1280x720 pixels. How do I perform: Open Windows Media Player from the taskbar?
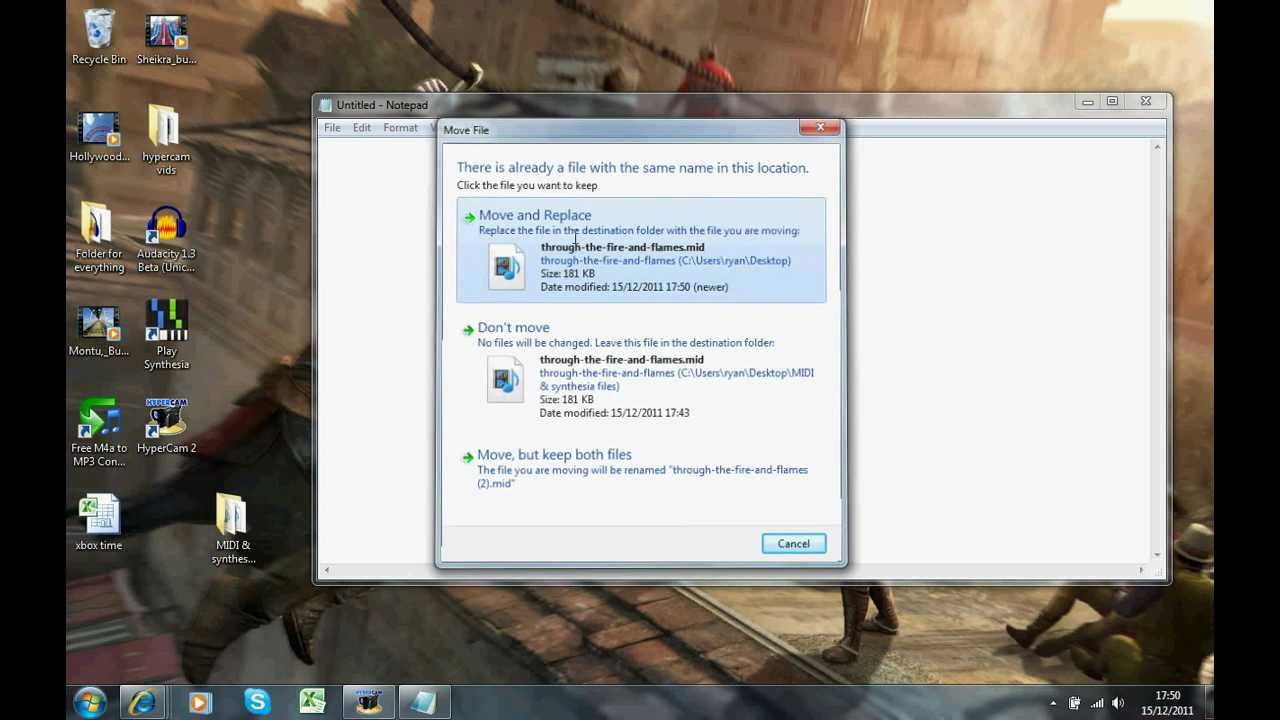[x=199, y=703]
